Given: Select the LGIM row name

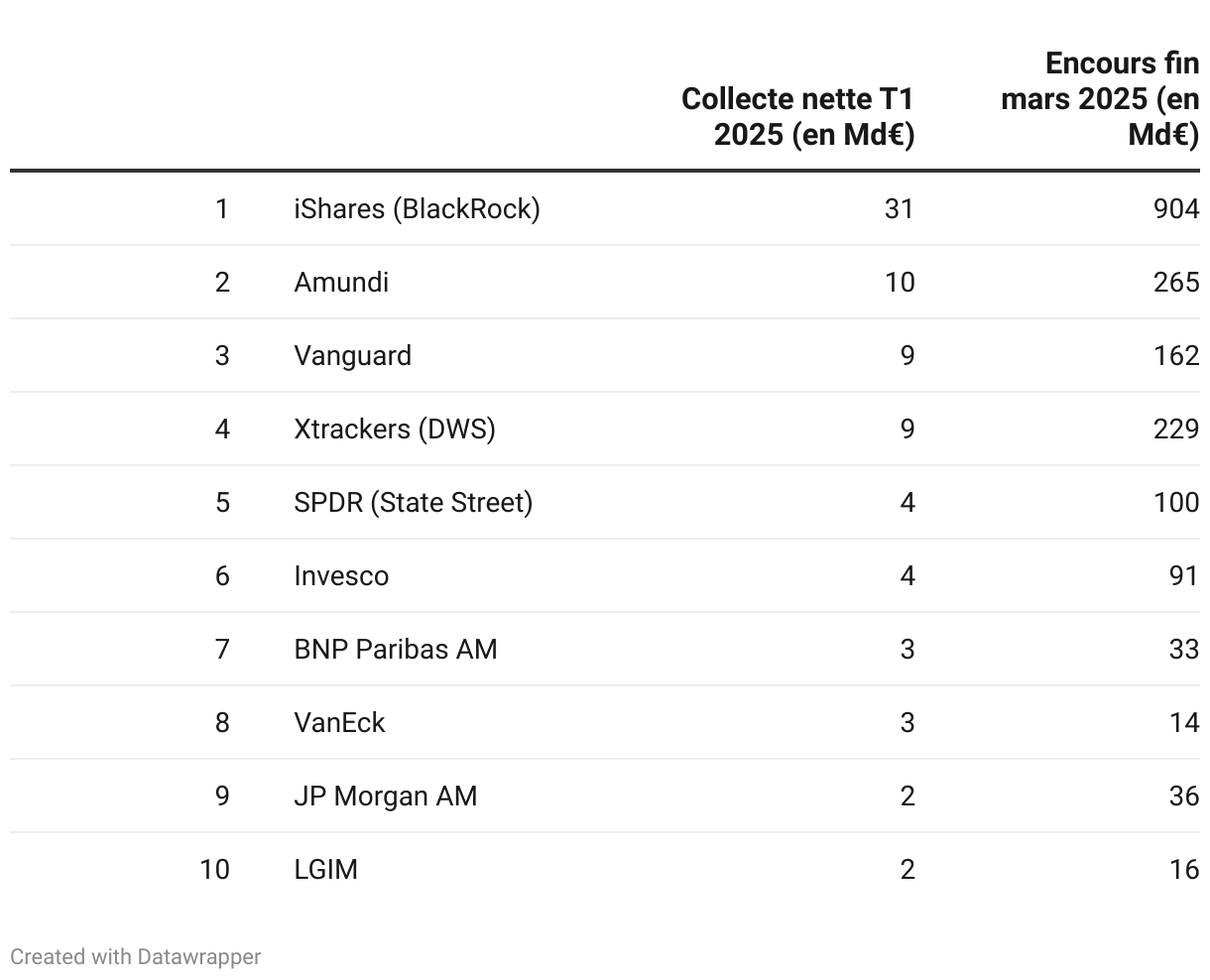Looking at the screenshot, I should (x=325, y=870).
